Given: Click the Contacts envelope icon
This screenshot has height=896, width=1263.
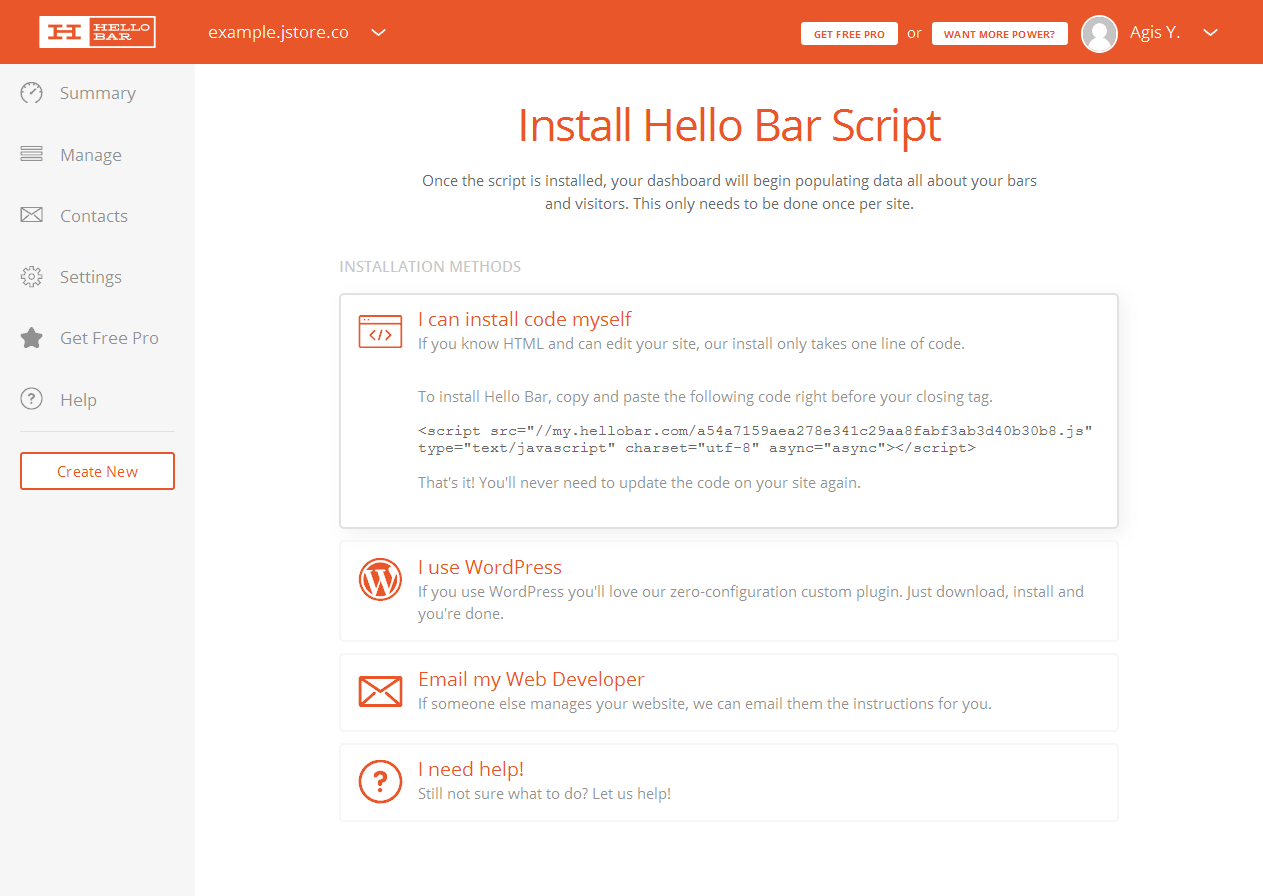Looking at the screenshot, I should tap(32, 215).
